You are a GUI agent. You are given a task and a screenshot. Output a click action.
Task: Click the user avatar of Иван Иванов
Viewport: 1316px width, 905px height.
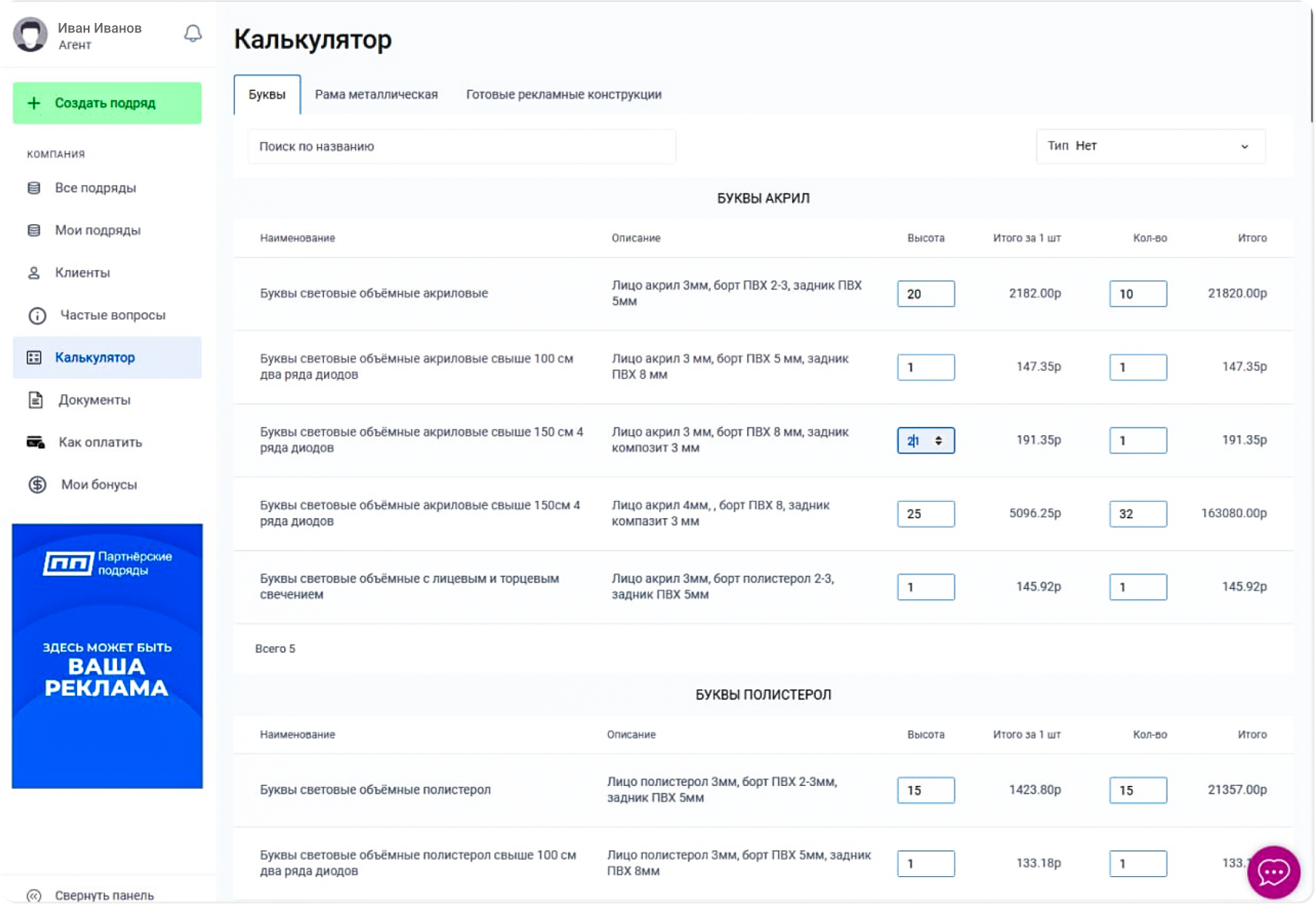point(31,35)
